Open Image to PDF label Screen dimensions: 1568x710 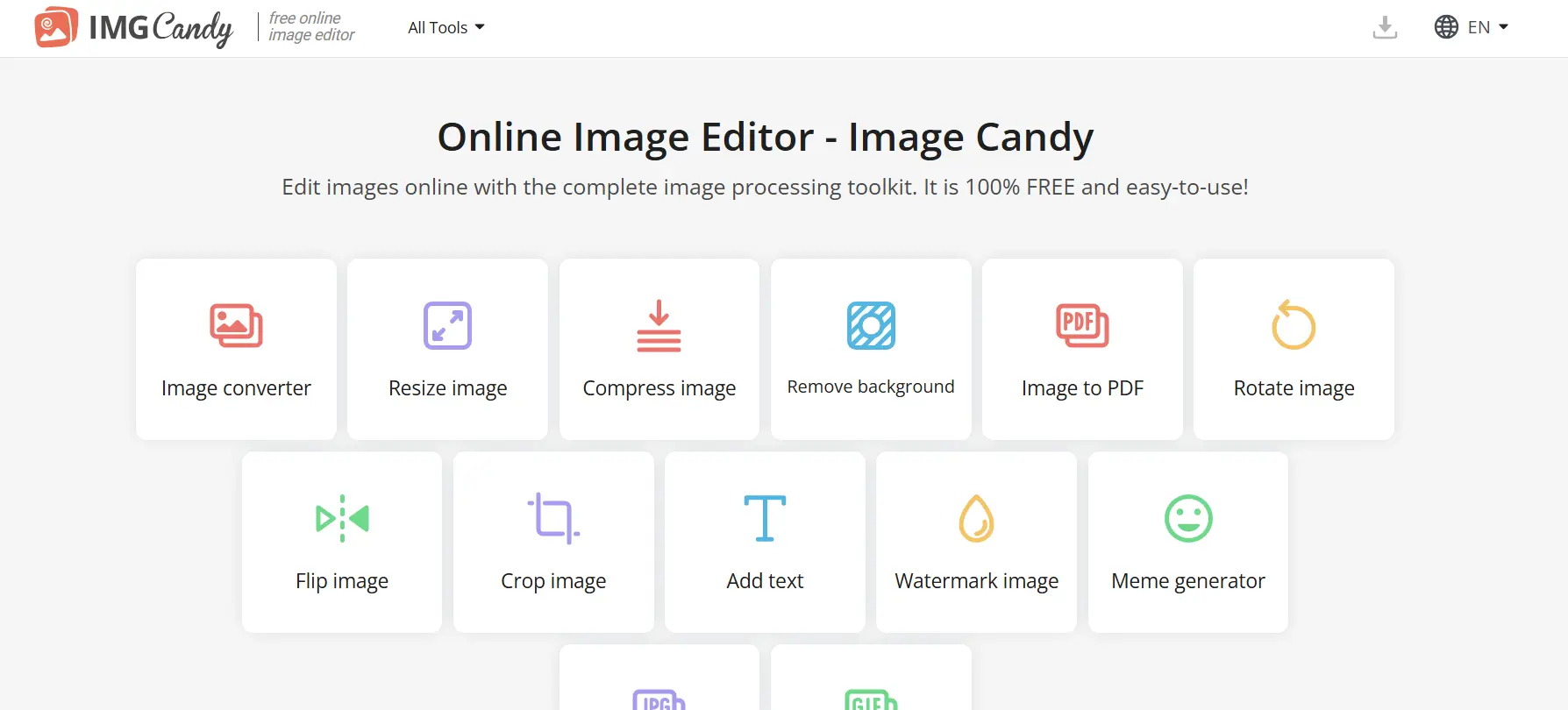pos(1082,388)
